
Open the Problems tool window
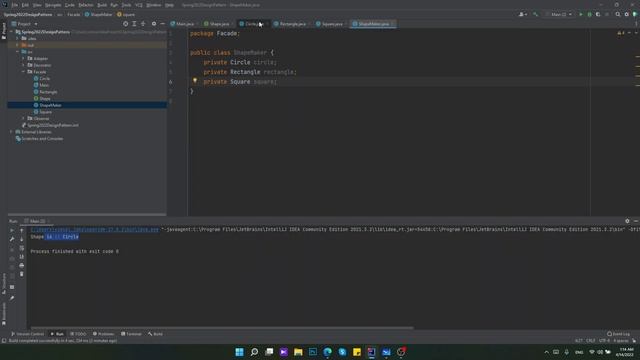(103, 334)
